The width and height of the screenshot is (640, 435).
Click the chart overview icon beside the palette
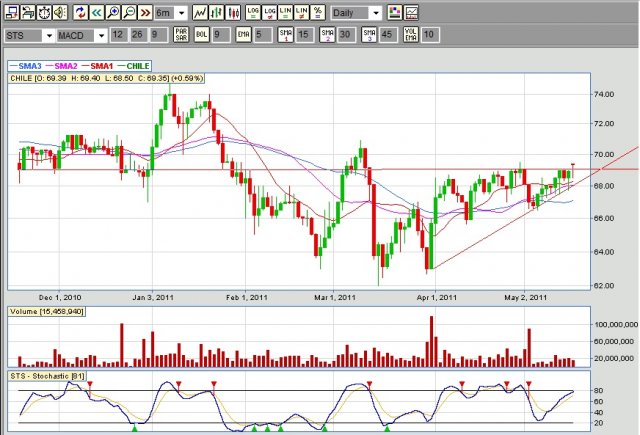pyautogui.click(x=411, y=13)
